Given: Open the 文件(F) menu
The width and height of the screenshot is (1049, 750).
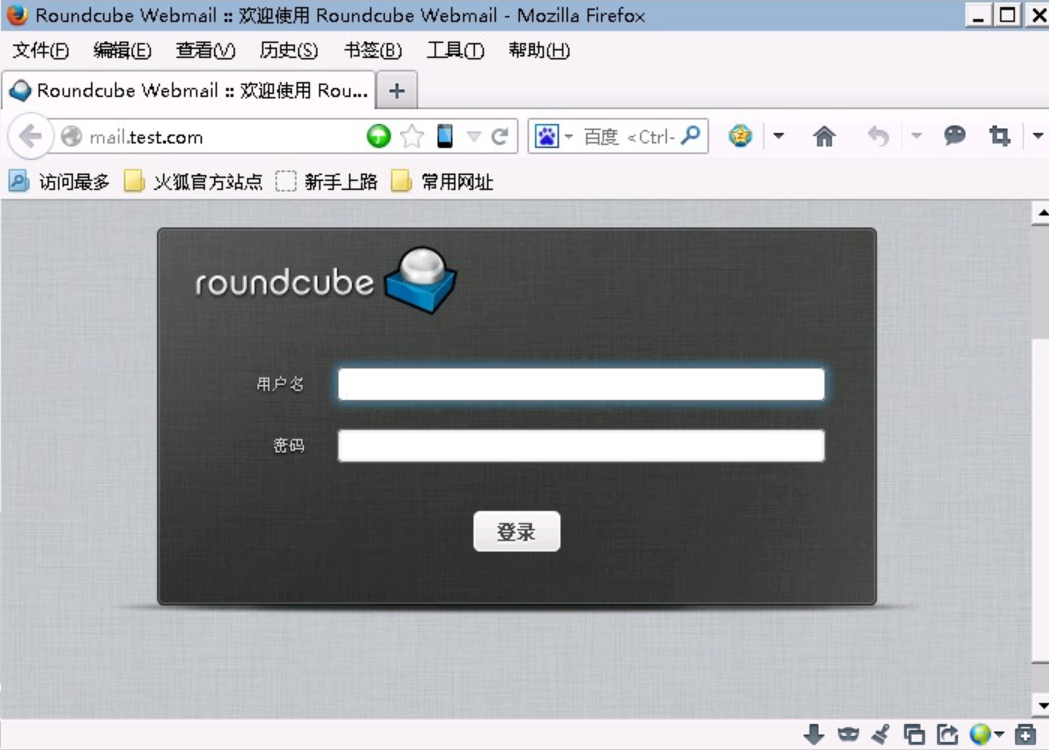Looking at the screenshot, I should [x=40, y=50].
